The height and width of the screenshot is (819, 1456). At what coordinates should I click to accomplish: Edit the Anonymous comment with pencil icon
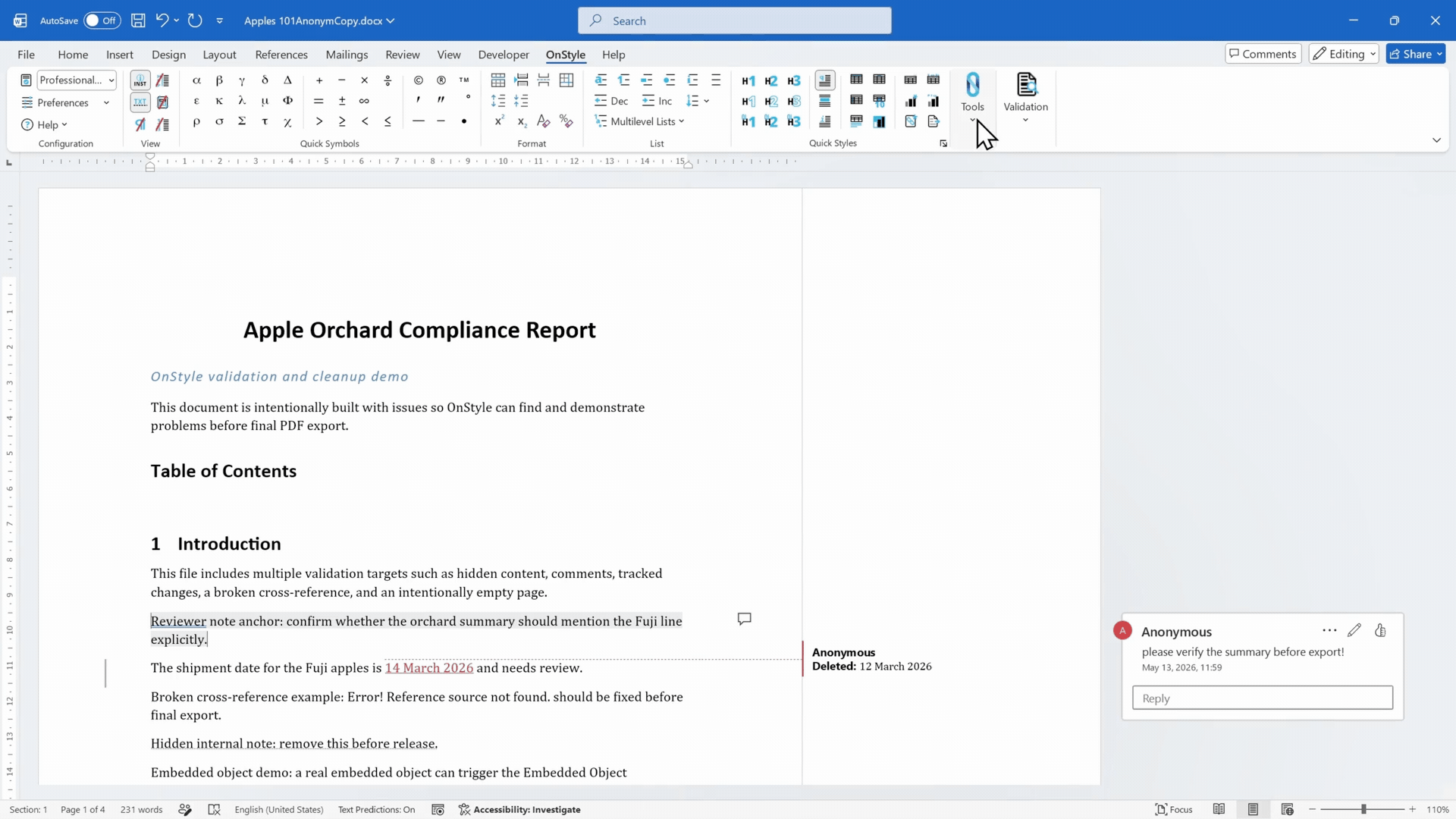pos(1354,630)
